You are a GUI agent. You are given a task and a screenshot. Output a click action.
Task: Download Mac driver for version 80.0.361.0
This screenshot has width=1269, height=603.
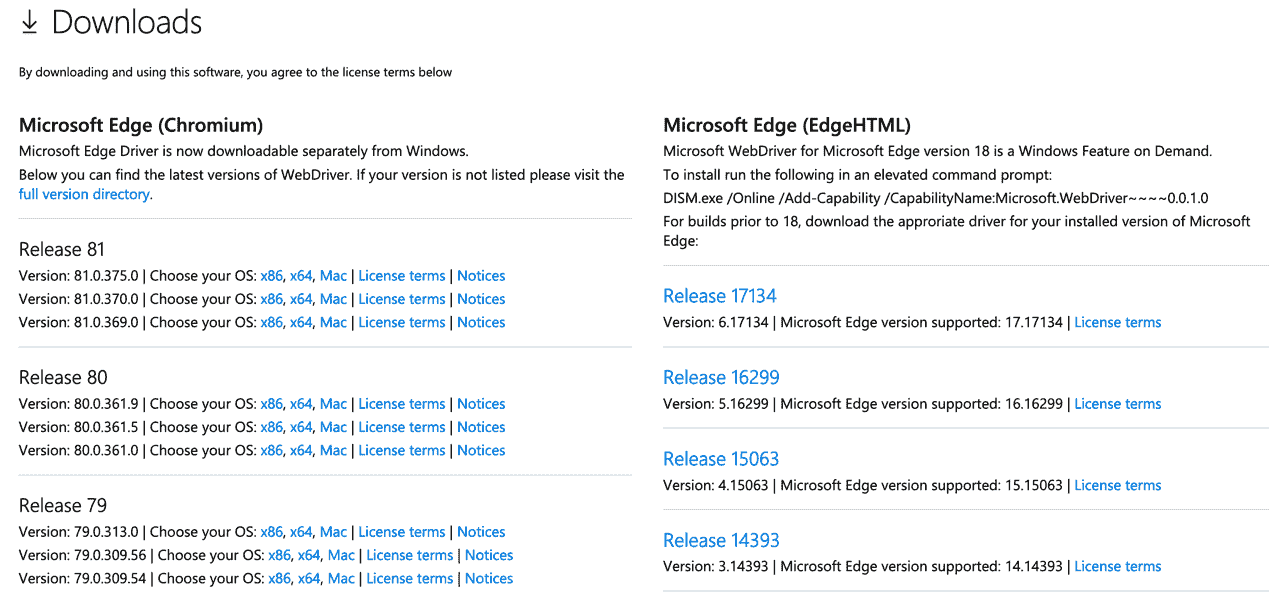click(333, 450)
